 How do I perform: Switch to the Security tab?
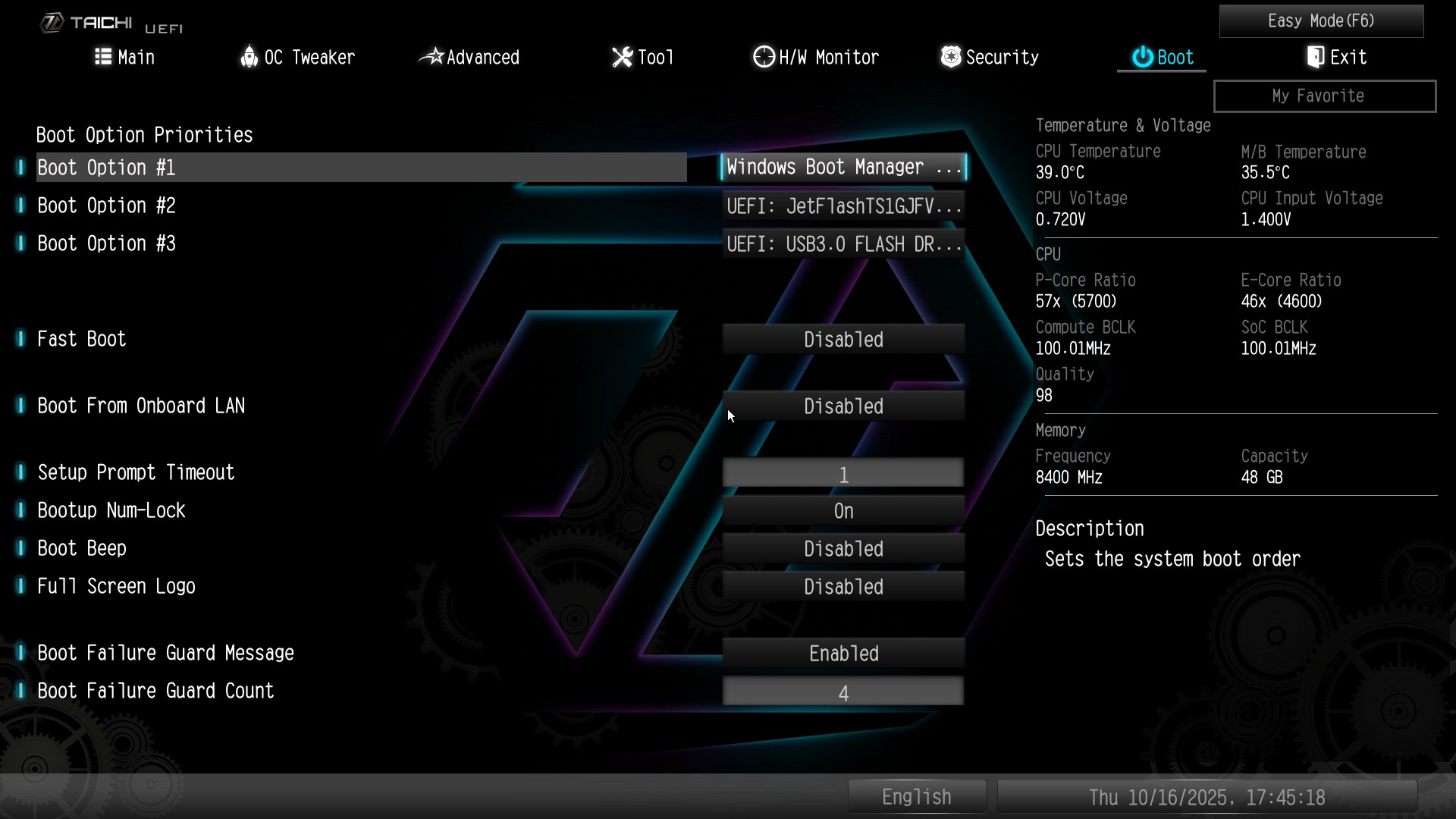pos(1001,57)
